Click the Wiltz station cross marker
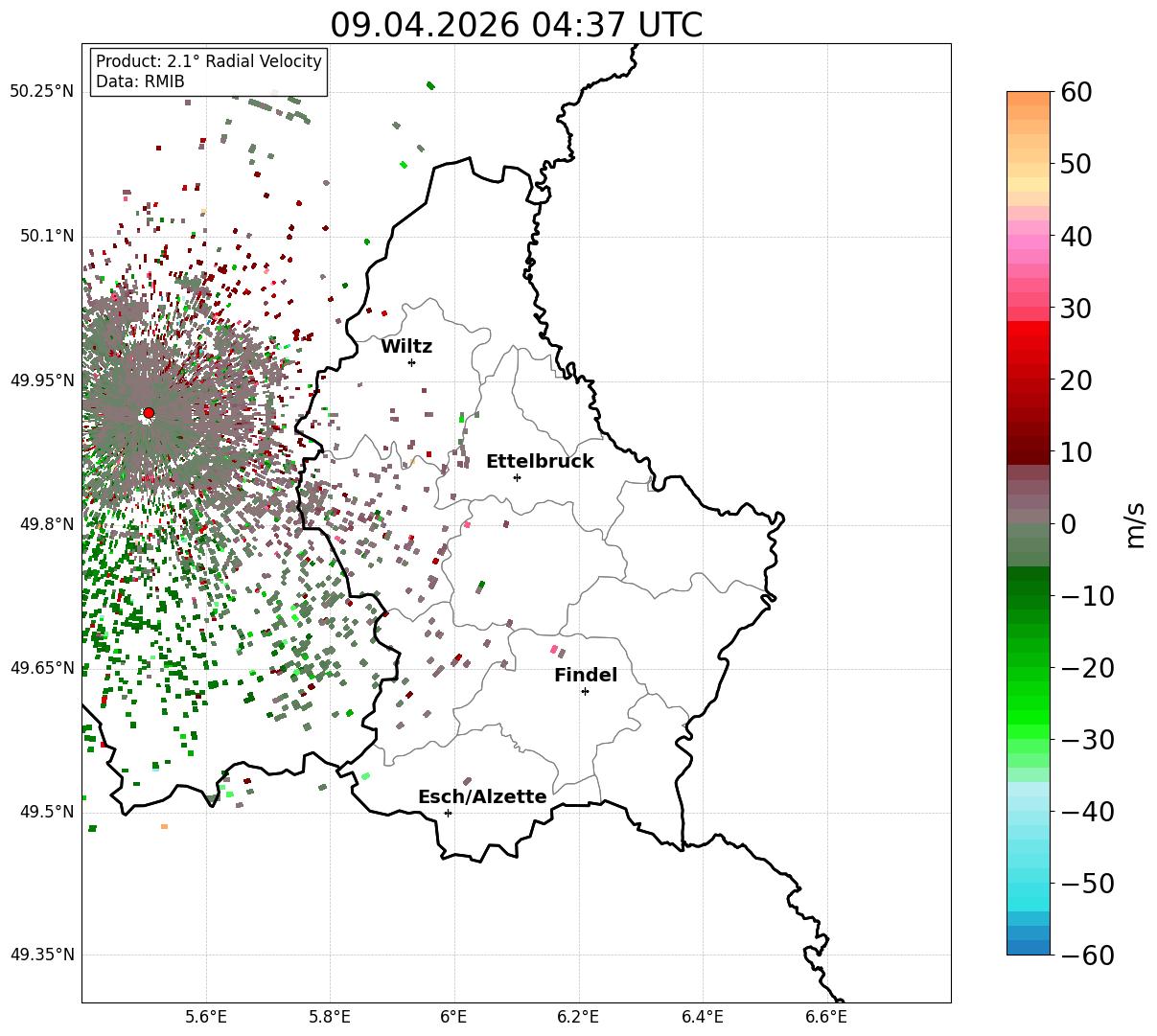 [x=411, y=362]
